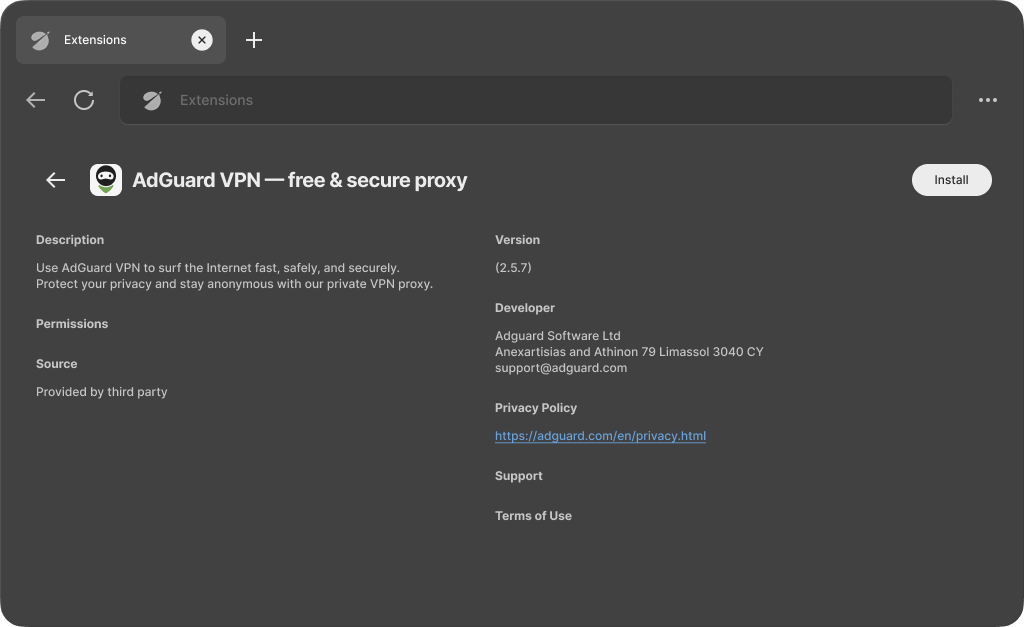Viewport: 1024px width, 627px height.
Task: Install the AdGuard VPN extension
Action: [x=951, y=180]
